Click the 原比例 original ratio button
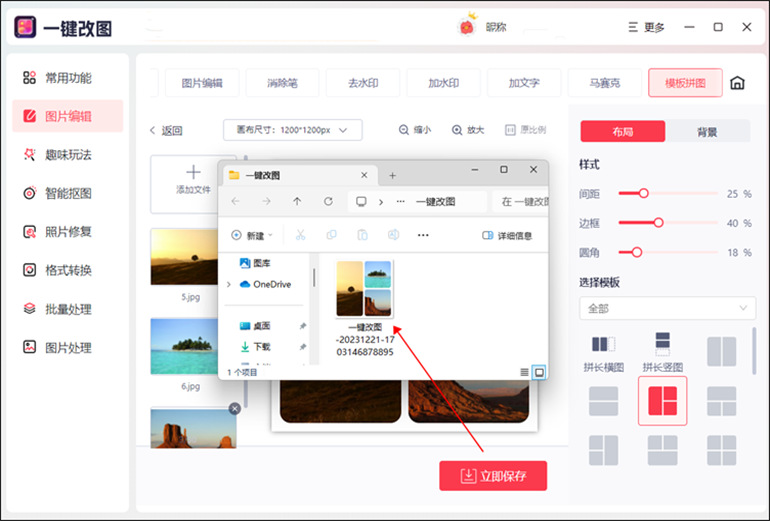Viewport: 770px width, 521px height. click(525, 130)
